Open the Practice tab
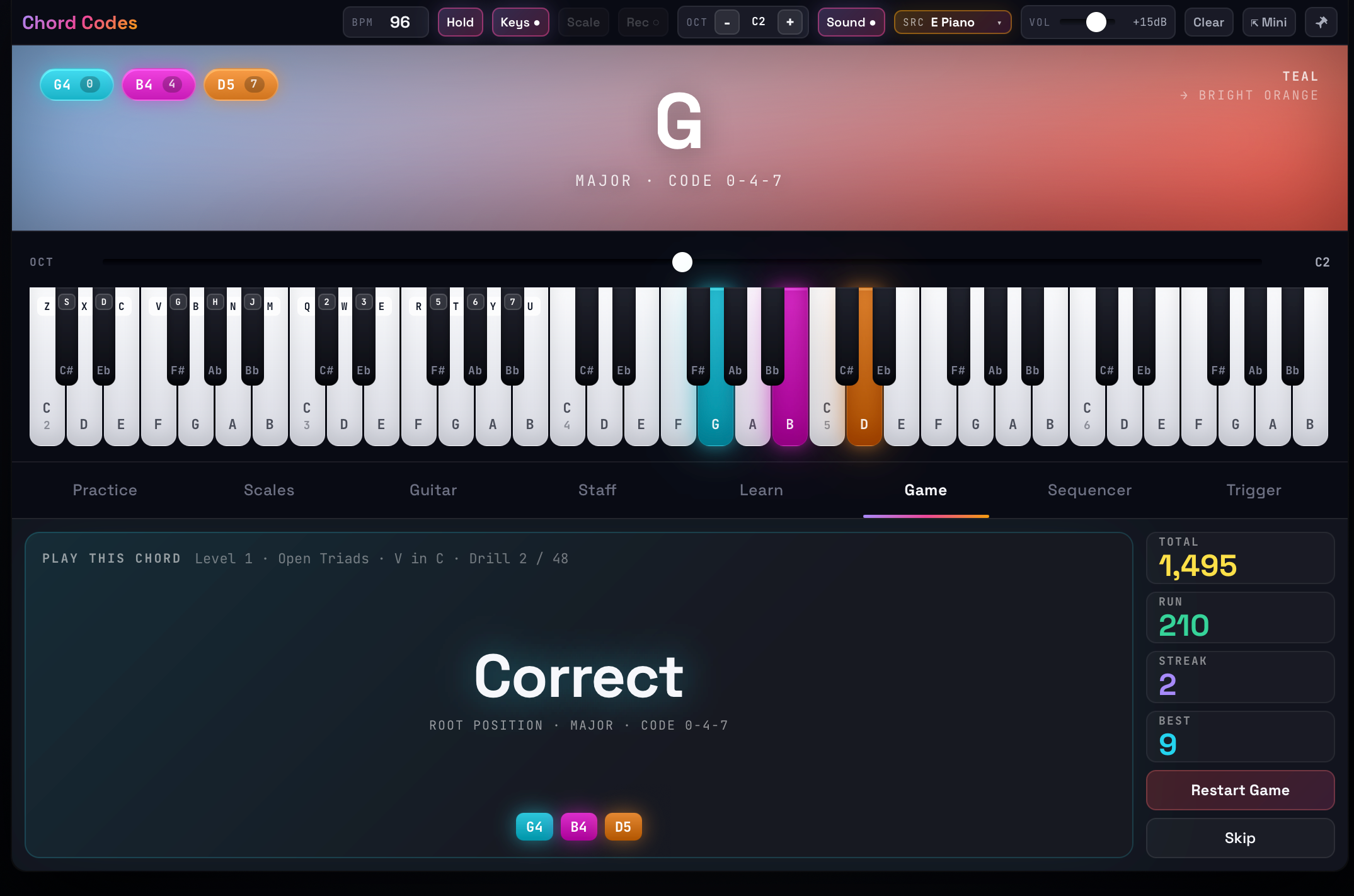Viewport: 1354px width, 896px height. point(105,490)
